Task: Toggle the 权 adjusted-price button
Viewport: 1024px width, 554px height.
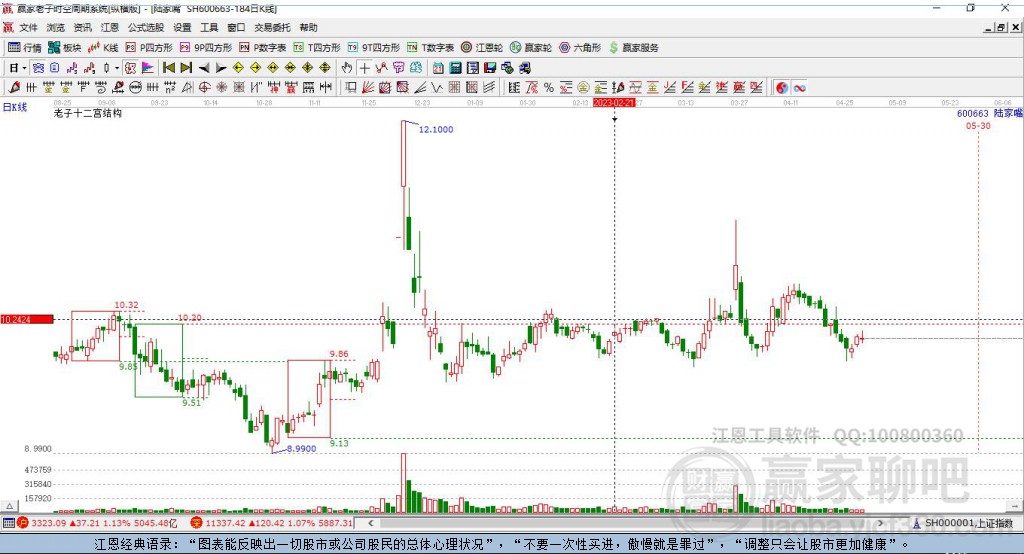Action: click(131, 68)
